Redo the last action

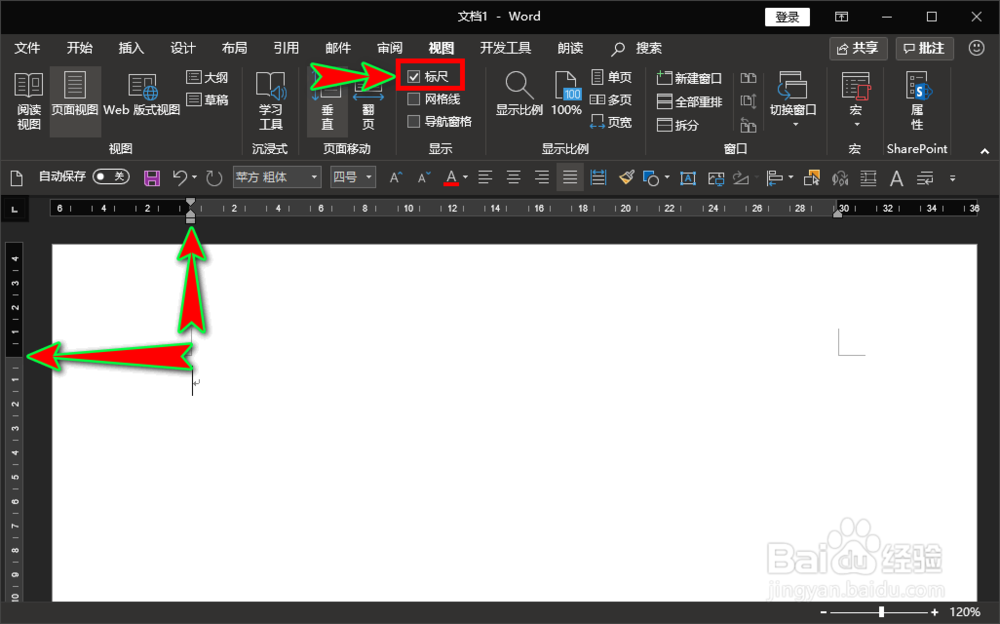pyautogui.click(x=214, y=178)
